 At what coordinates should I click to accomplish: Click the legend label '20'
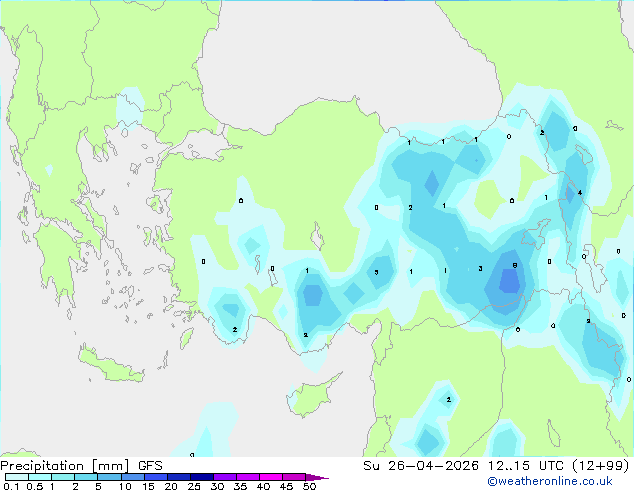(x=171, y=486)
